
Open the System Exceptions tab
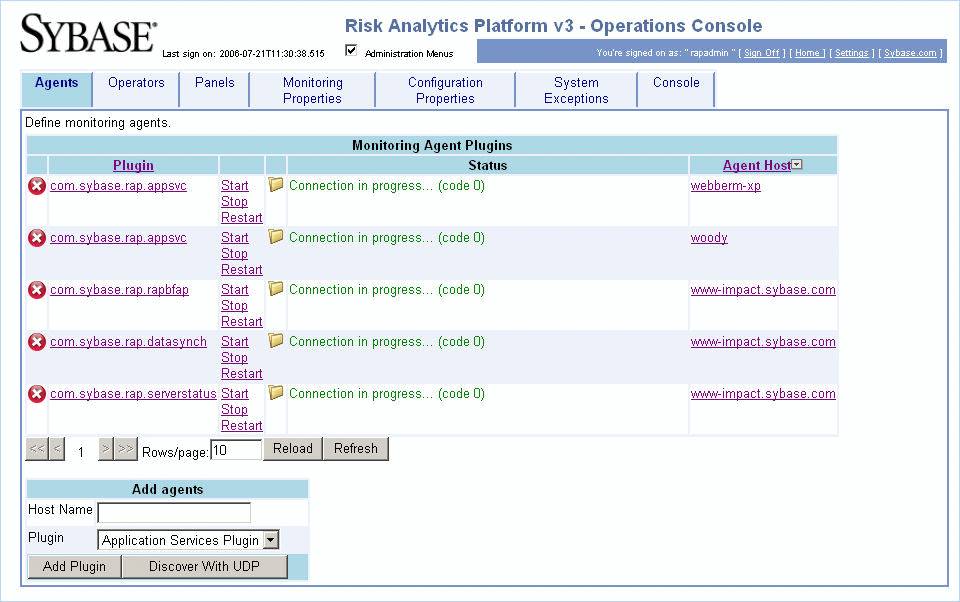coord(576,90)
